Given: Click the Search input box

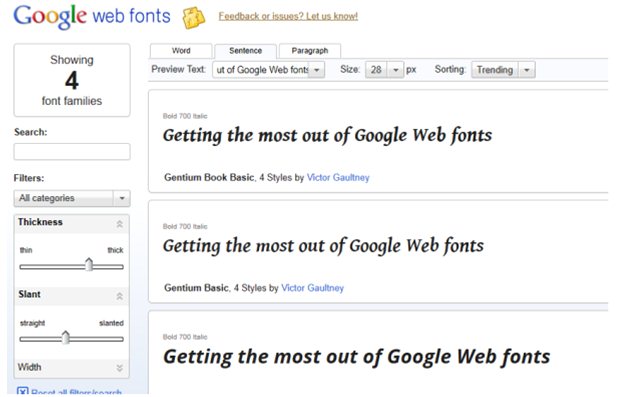Looking at the screenshot, I should point(72,152).
